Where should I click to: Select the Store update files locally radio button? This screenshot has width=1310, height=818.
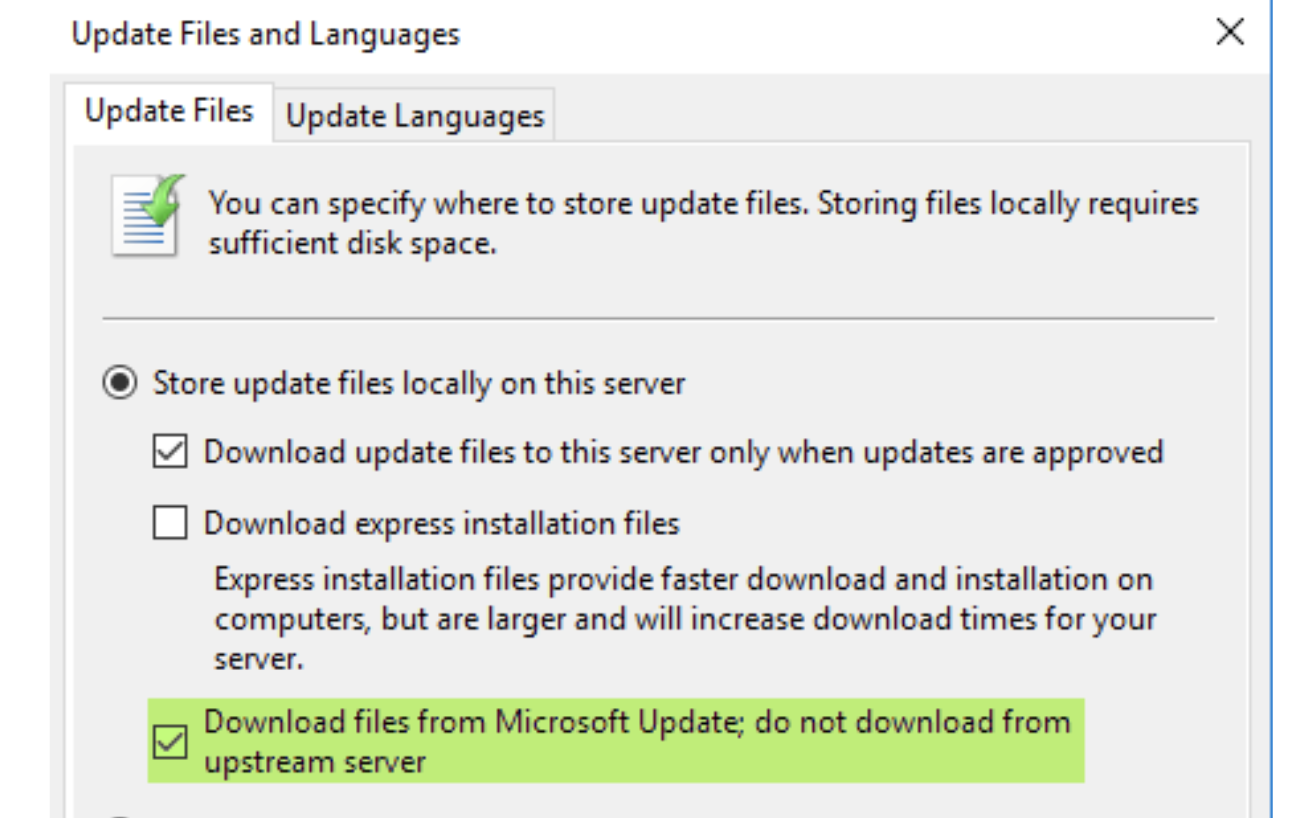click(120, 384)
